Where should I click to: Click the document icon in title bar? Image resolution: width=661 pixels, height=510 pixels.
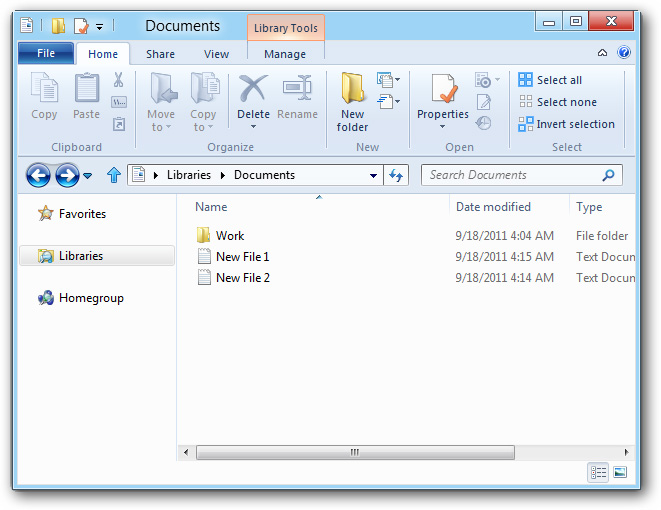coord(27,26)
